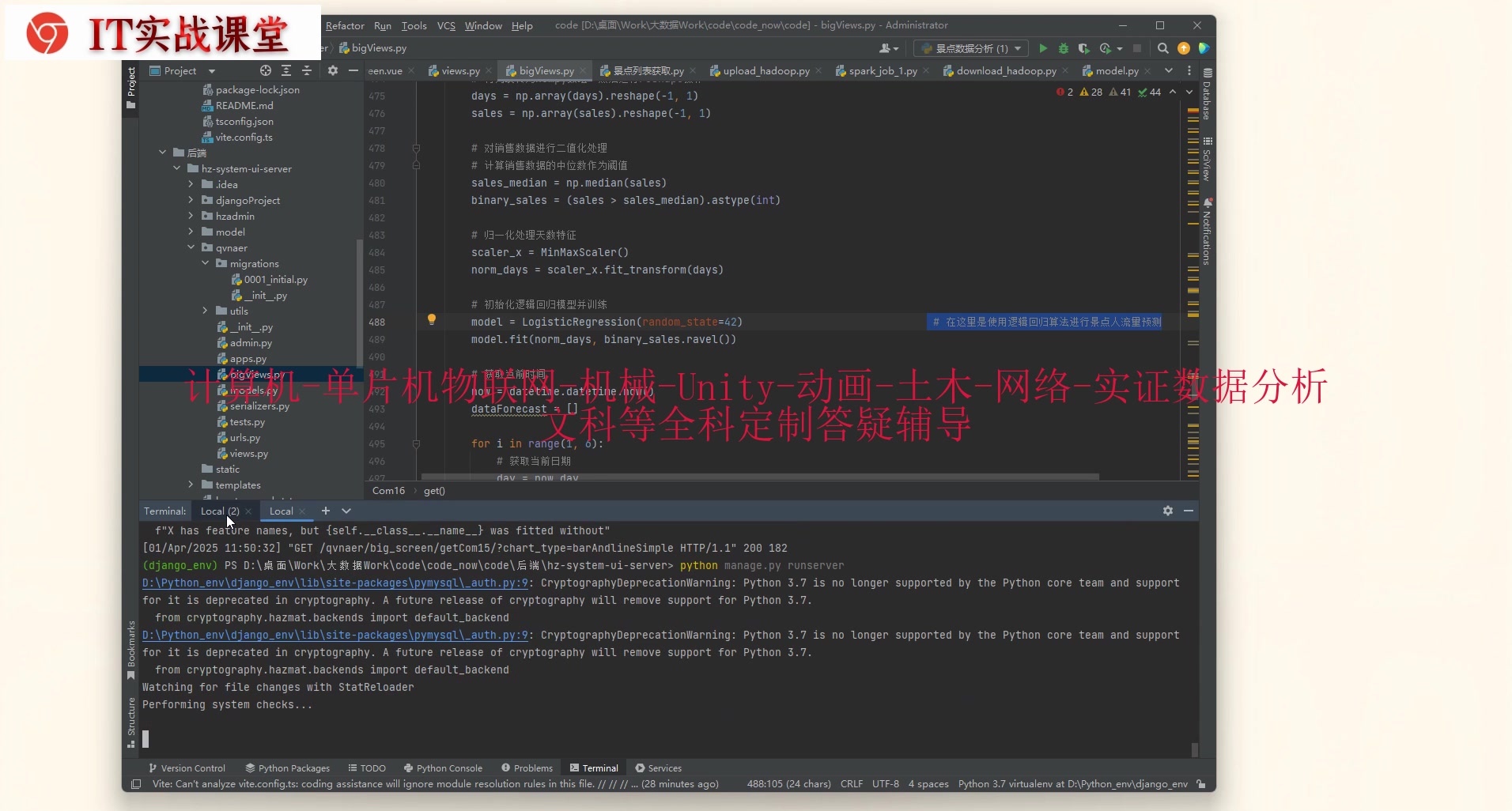Open the Problems tool window
The image size is (1512, 811).
coord(527,768)
